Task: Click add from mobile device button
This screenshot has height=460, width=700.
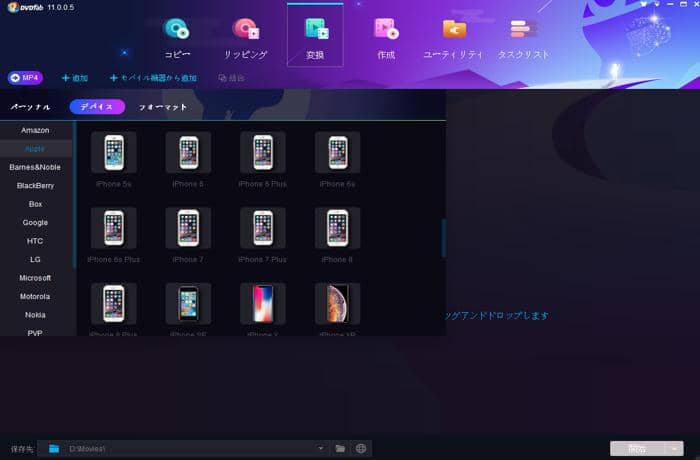Action: [153, 78]
